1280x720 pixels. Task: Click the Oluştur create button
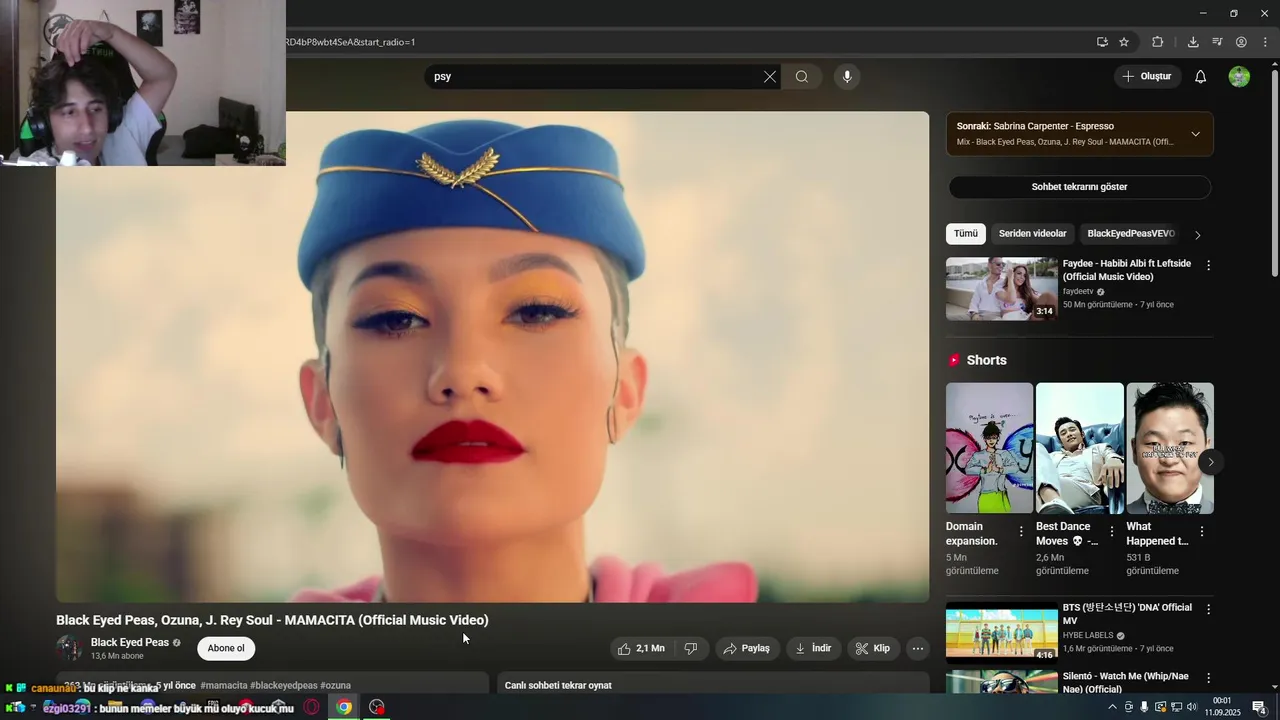click(x=1147, y=77)
